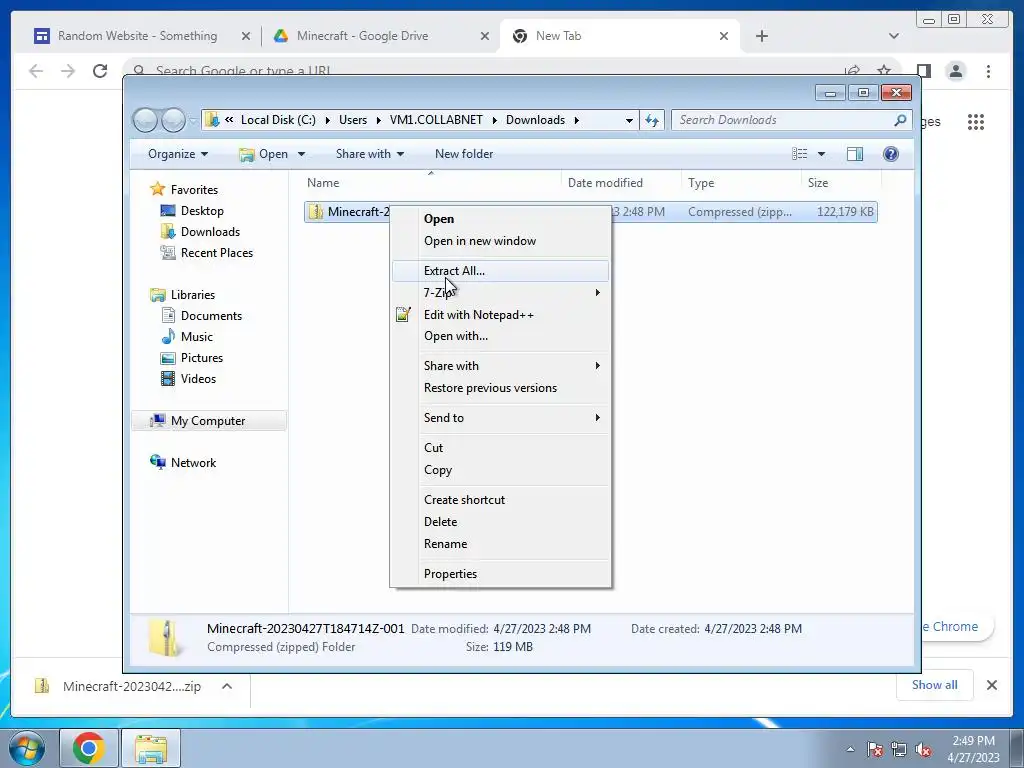Click Chrome reload page icon
The height and width of the screenshot is (768, 1024).
(x=100, y=71)
